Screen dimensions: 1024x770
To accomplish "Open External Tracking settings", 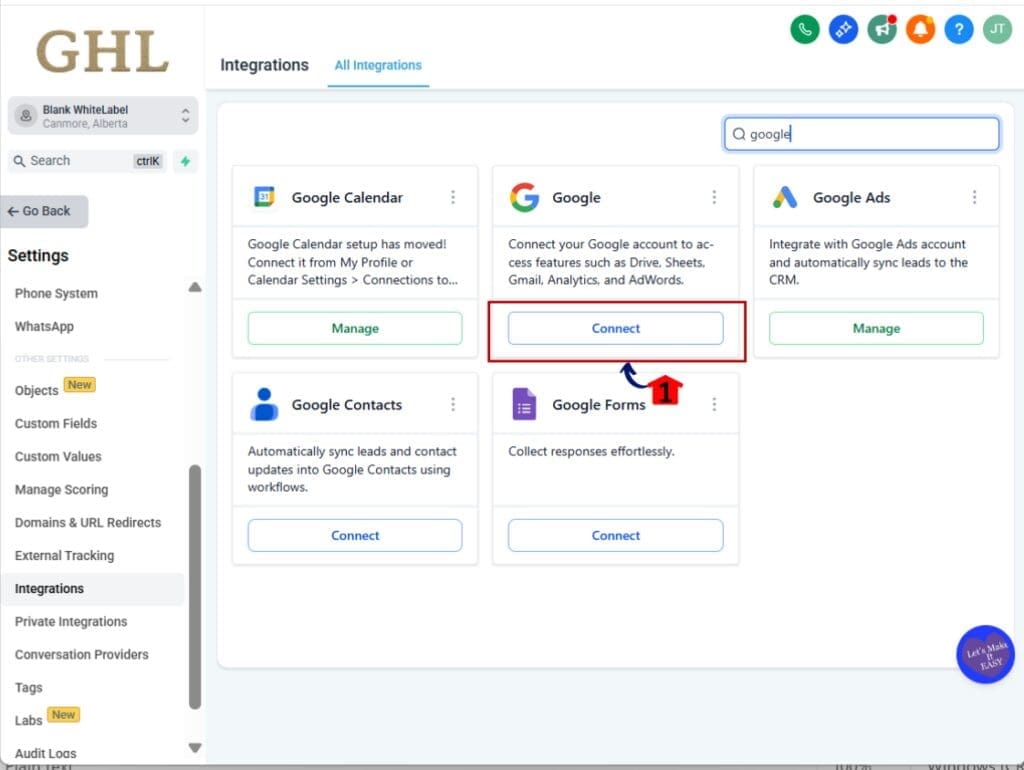I will (64, 555).
